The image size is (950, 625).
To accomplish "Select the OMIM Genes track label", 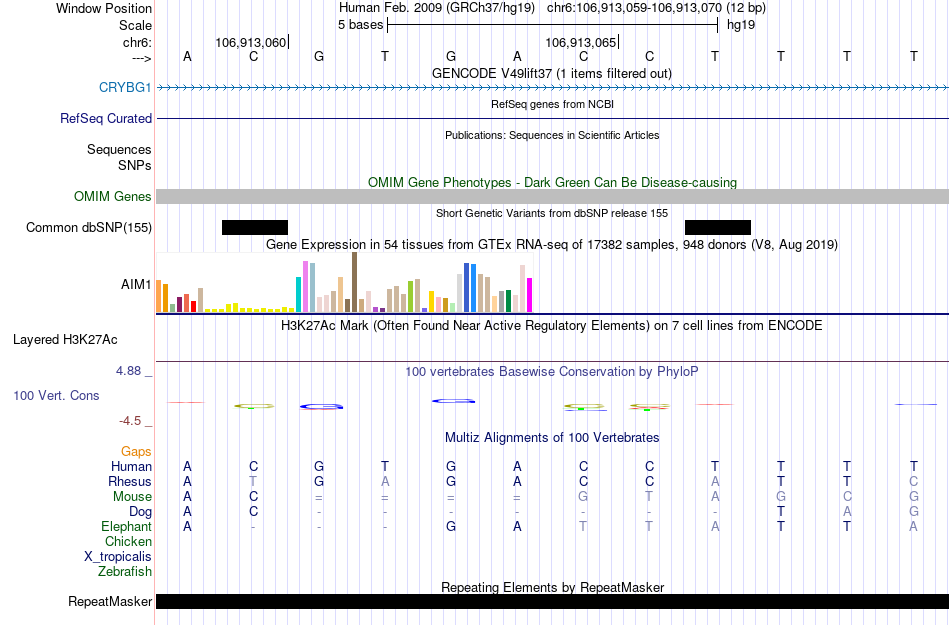I will tap(112, 196).
